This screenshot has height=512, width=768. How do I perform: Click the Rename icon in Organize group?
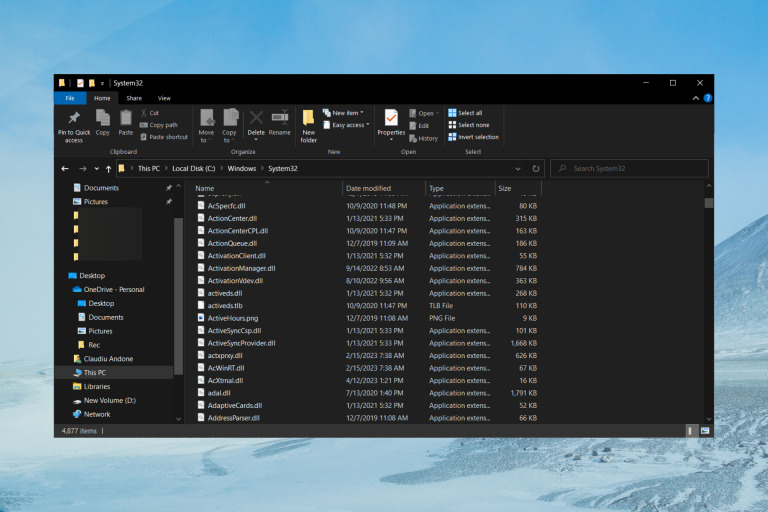(x=280, y=119)
